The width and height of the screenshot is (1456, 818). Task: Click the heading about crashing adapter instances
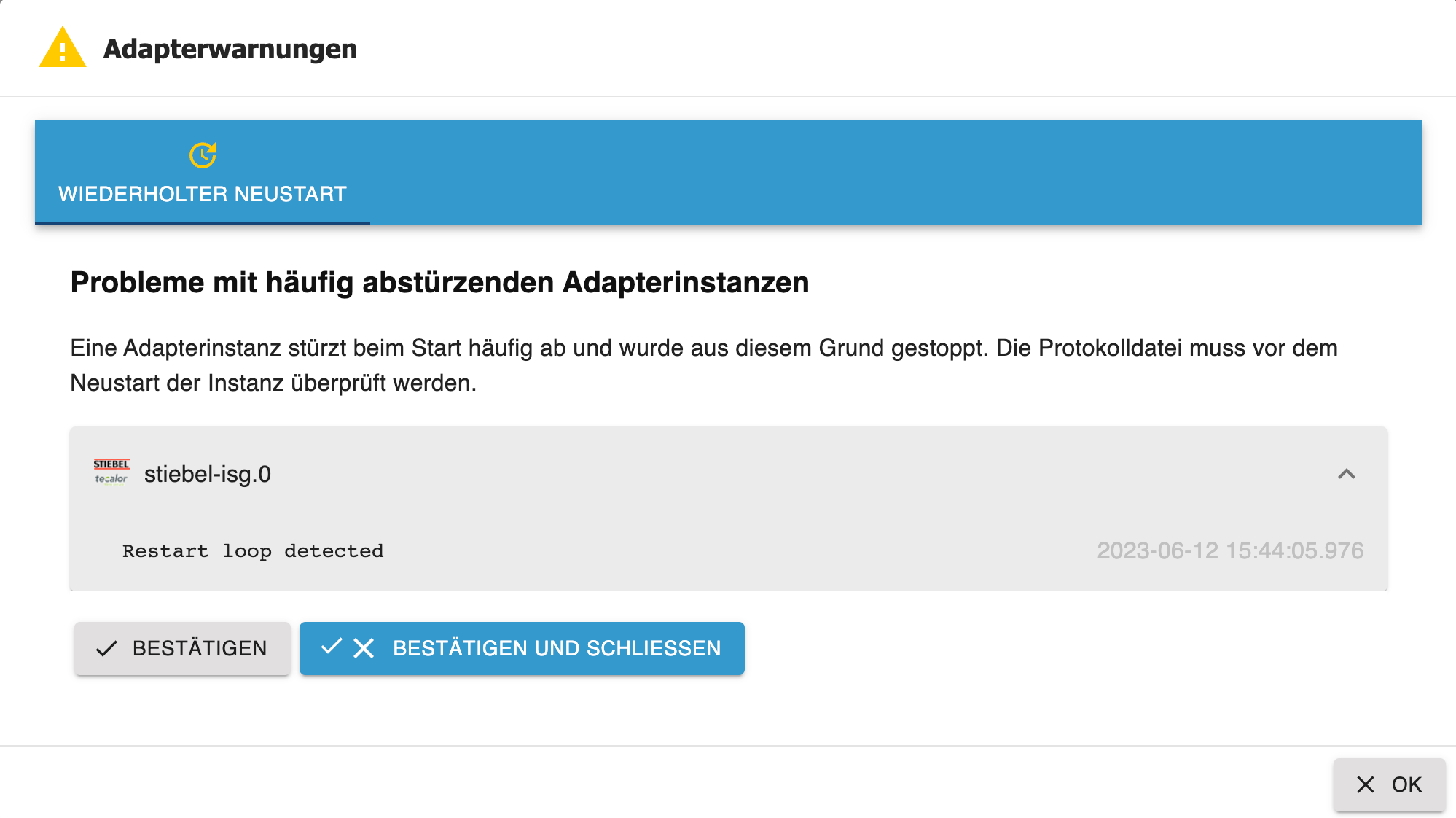click(x=439, y=283)
